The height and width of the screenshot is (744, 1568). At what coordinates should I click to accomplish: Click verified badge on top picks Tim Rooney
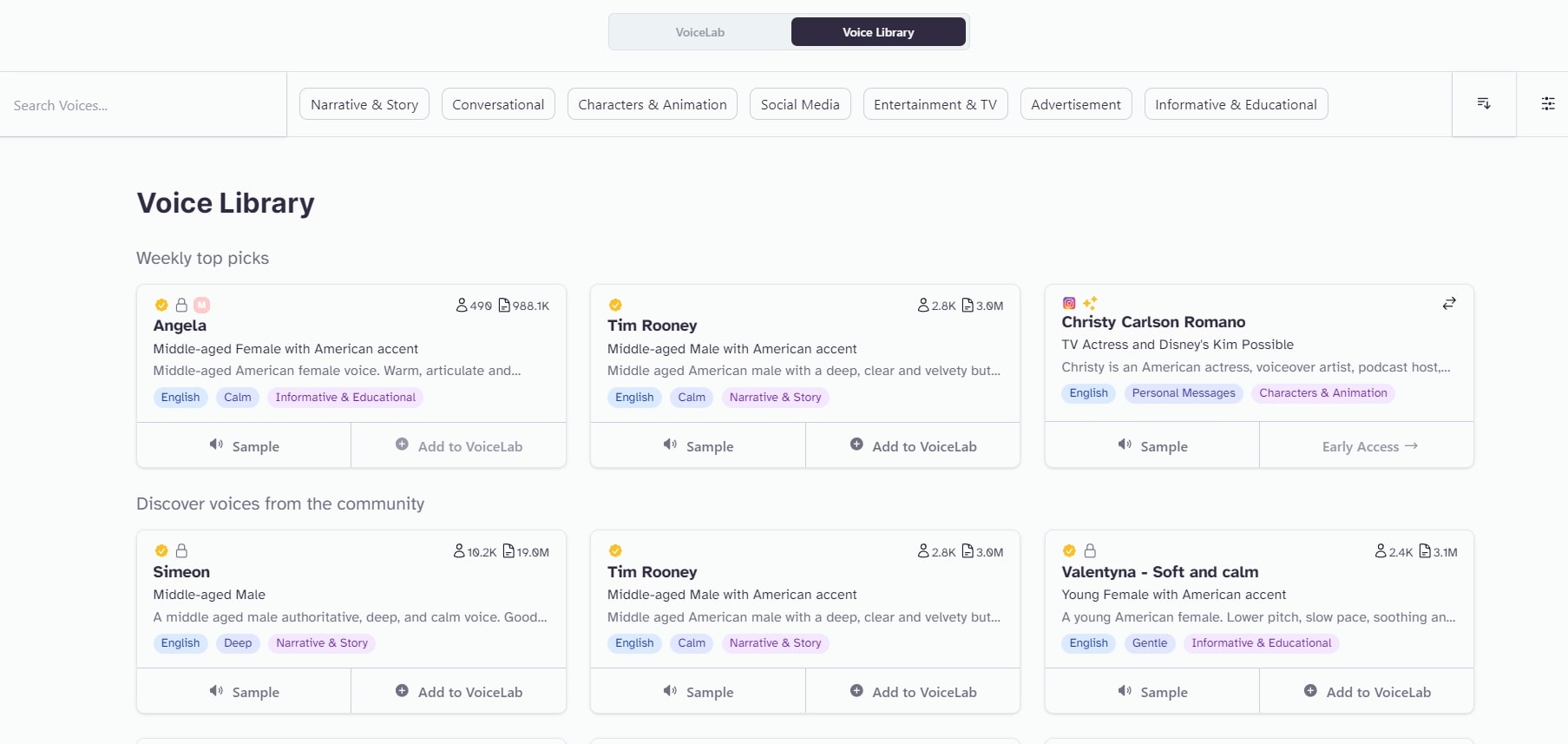point(615,305)
